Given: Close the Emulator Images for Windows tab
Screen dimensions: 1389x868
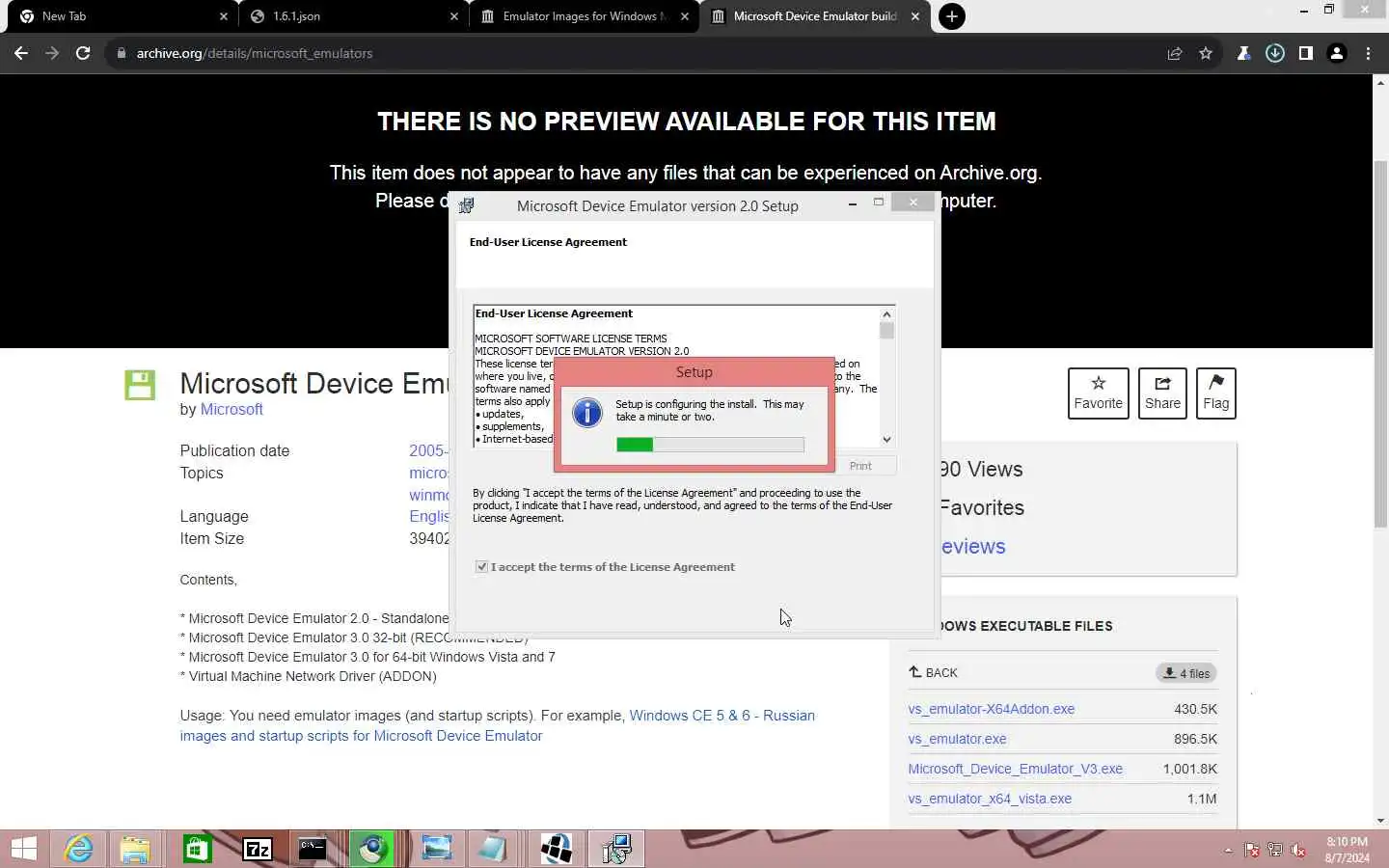Looking at the screenshot, I should click(x=685, y=16).
